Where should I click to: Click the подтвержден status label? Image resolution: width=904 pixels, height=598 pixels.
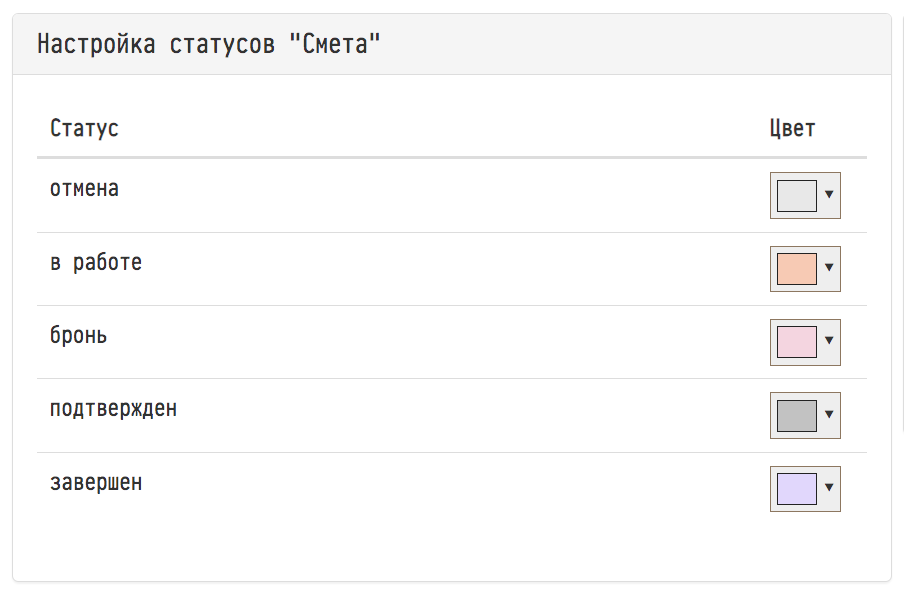tap(113, 409)
